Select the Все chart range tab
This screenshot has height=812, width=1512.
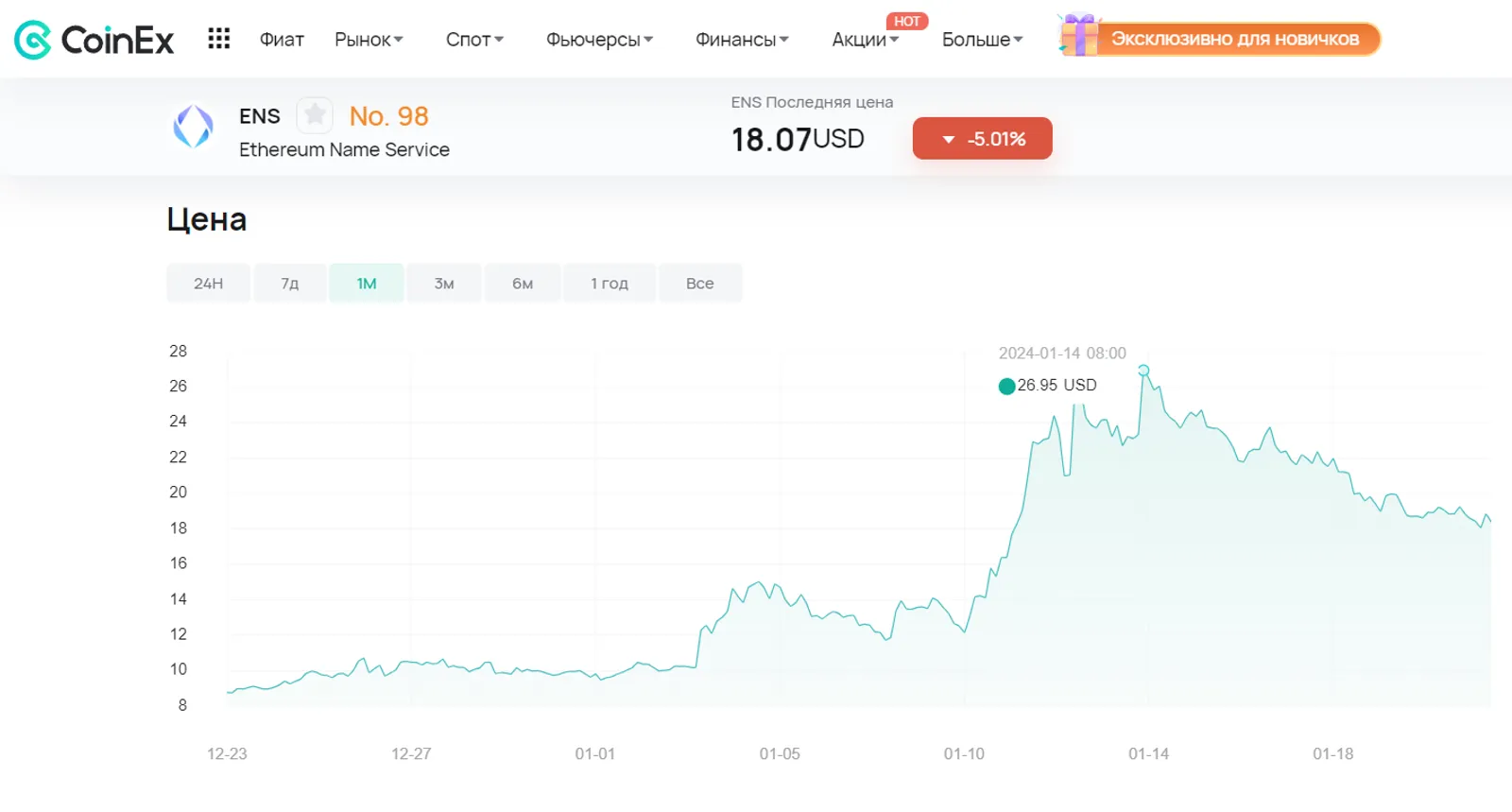click(x=700, y=284)
